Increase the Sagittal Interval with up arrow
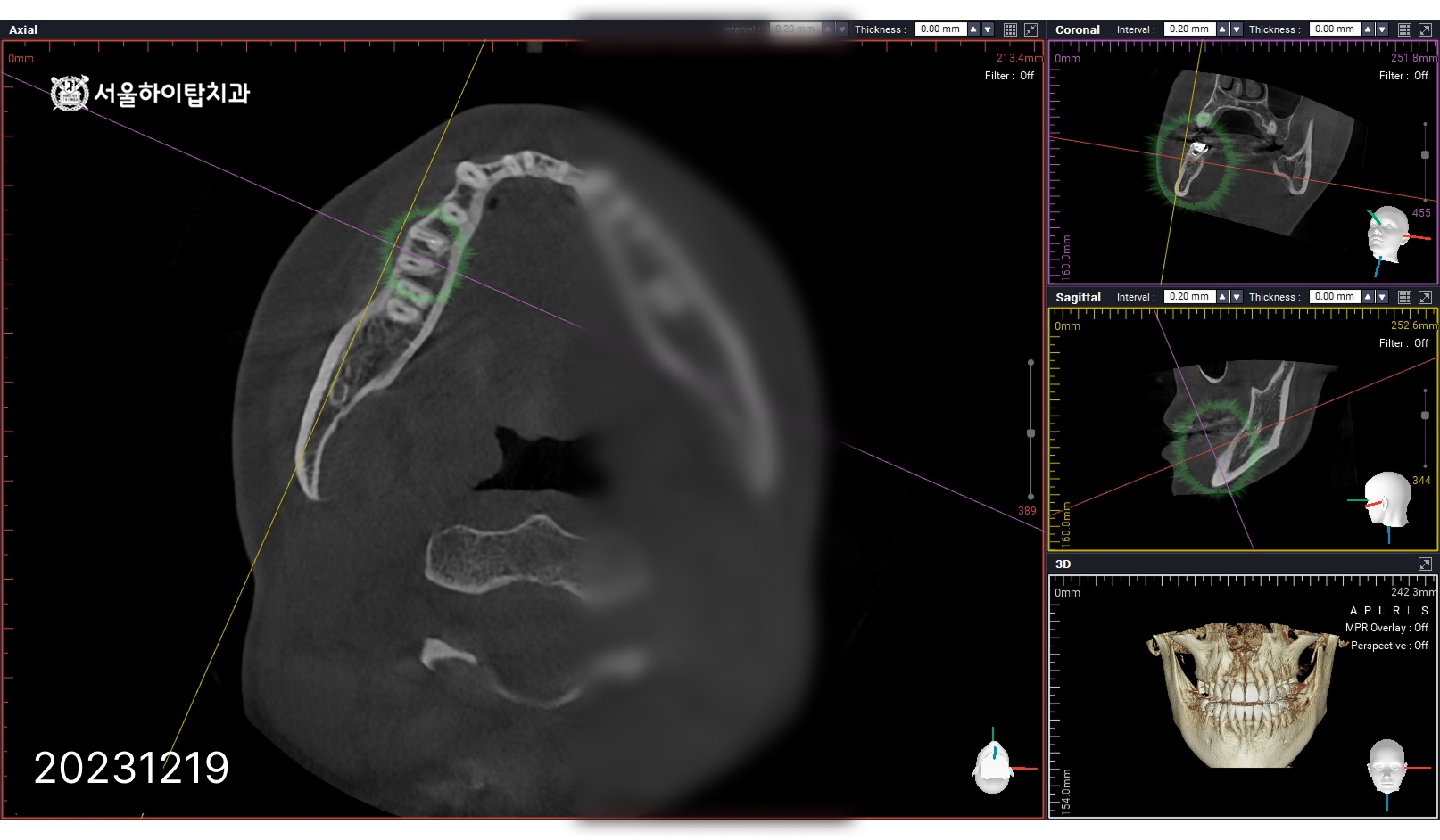The image size is (1440, 840). (x=1223, y=297)
